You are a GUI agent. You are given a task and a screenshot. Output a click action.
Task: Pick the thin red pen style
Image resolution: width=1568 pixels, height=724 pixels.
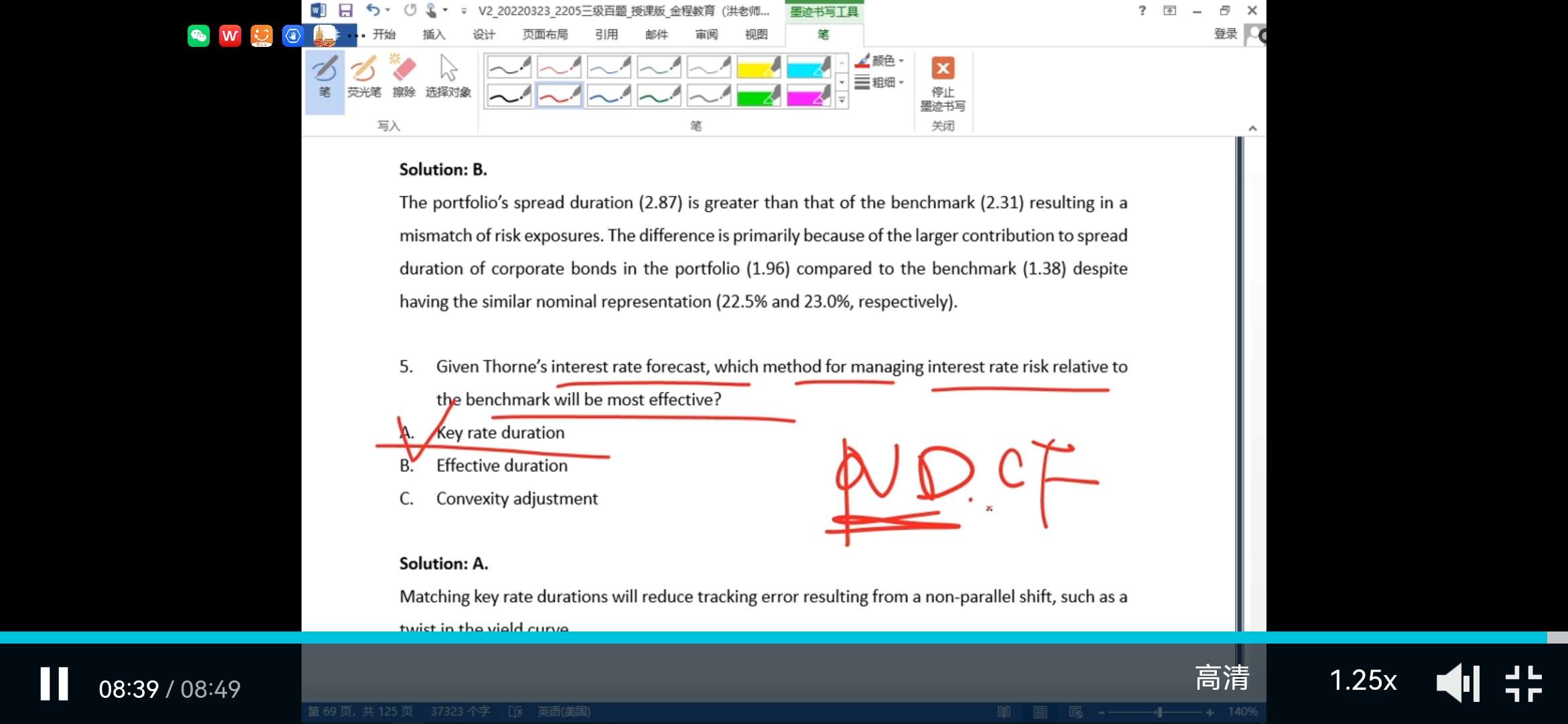pos(559,67)
